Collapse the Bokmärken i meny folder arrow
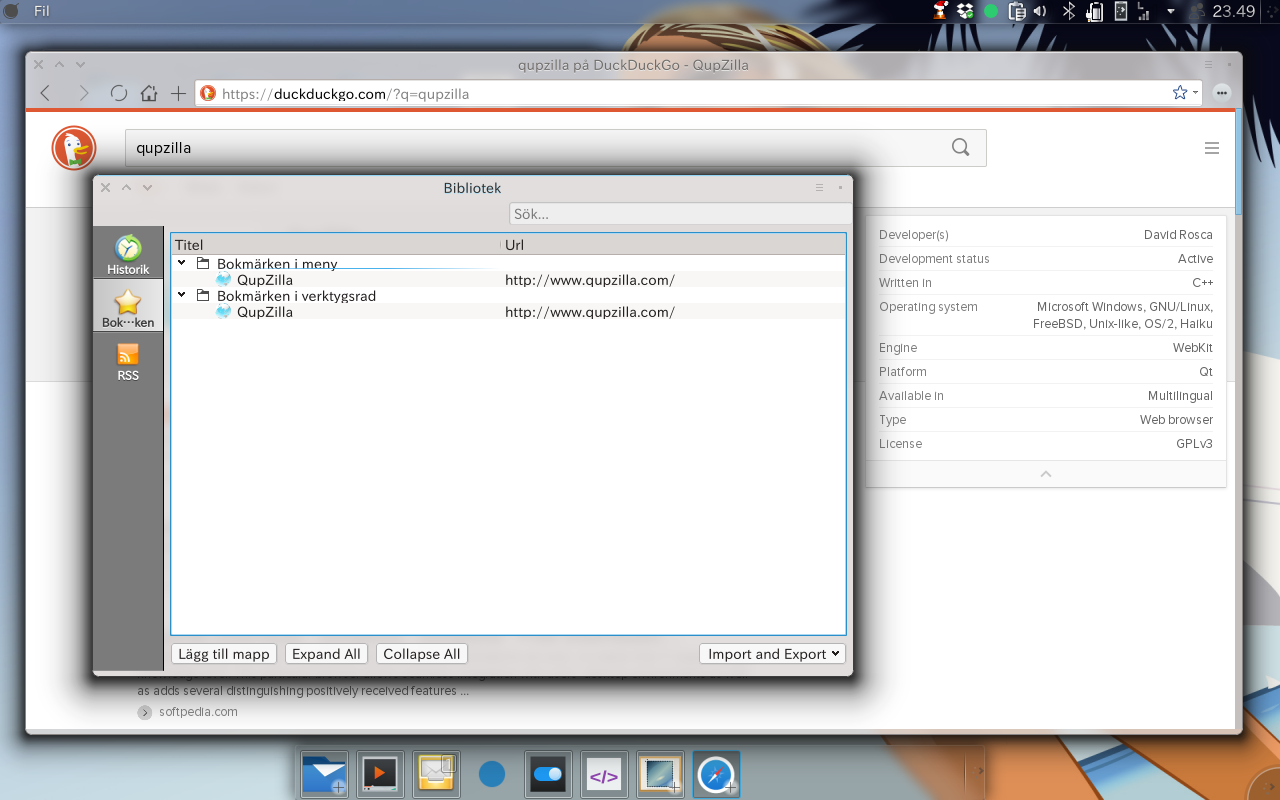1280x800 pixels. coord(182,263)
